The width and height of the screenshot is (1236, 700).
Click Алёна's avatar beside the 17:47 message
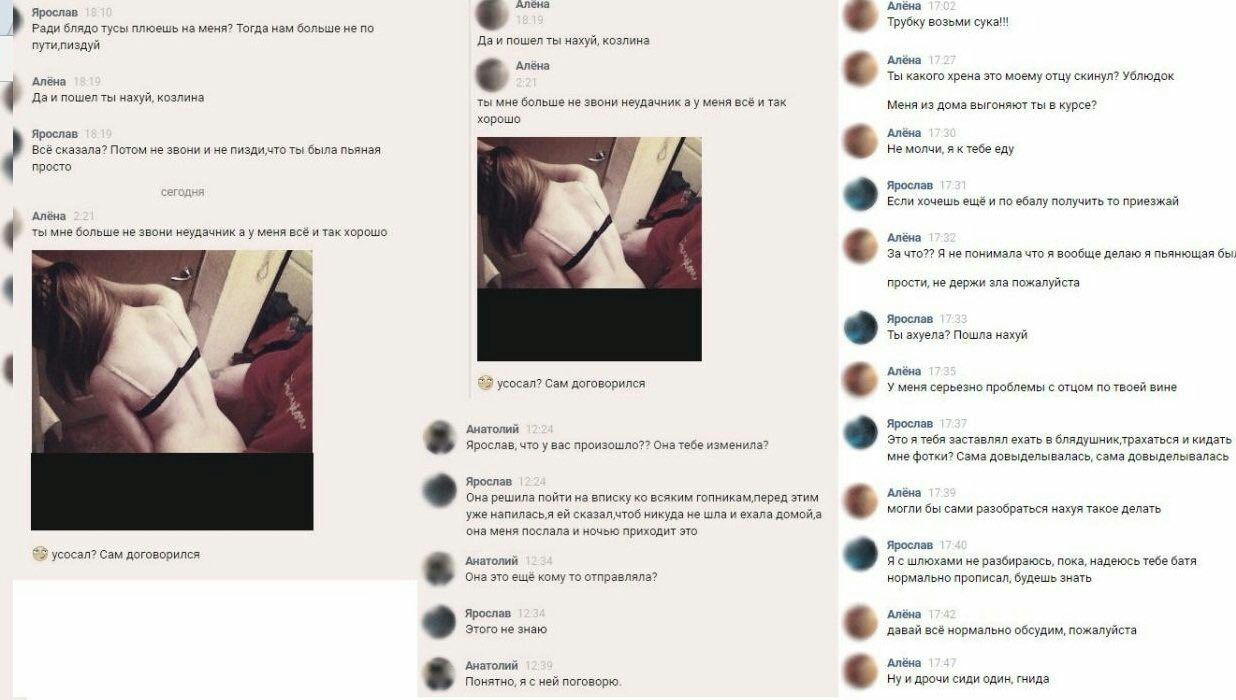click(861, 670)
